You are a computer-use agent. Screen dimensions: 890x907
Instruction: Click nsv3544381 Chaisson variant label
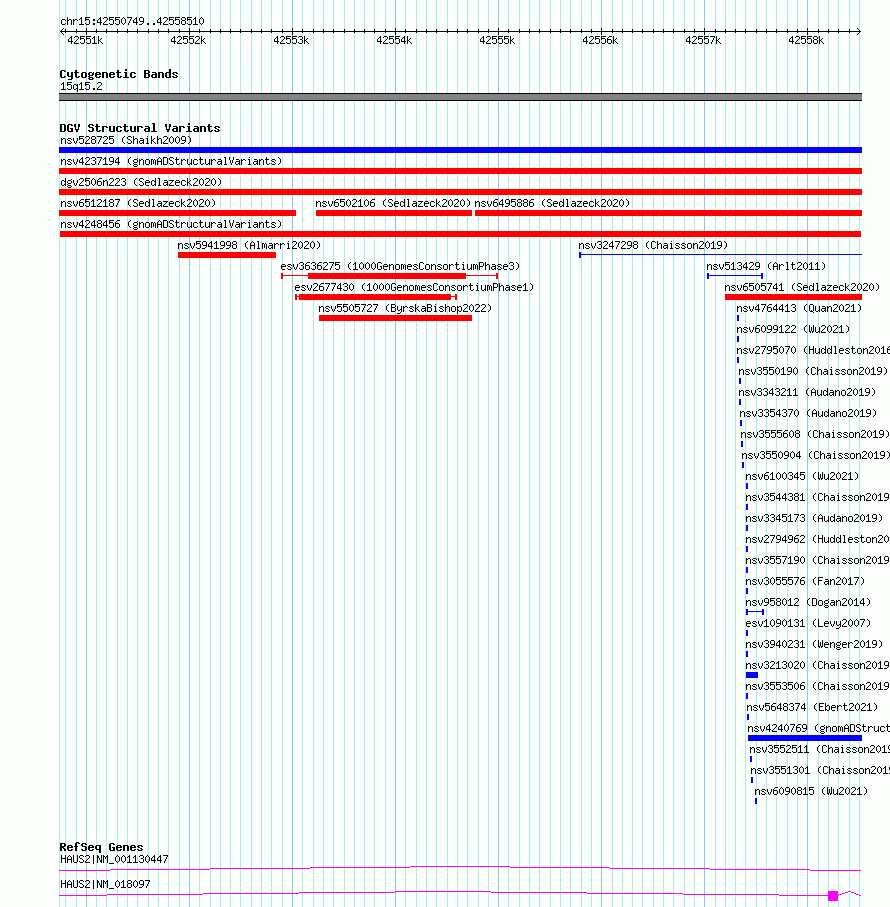817,497
